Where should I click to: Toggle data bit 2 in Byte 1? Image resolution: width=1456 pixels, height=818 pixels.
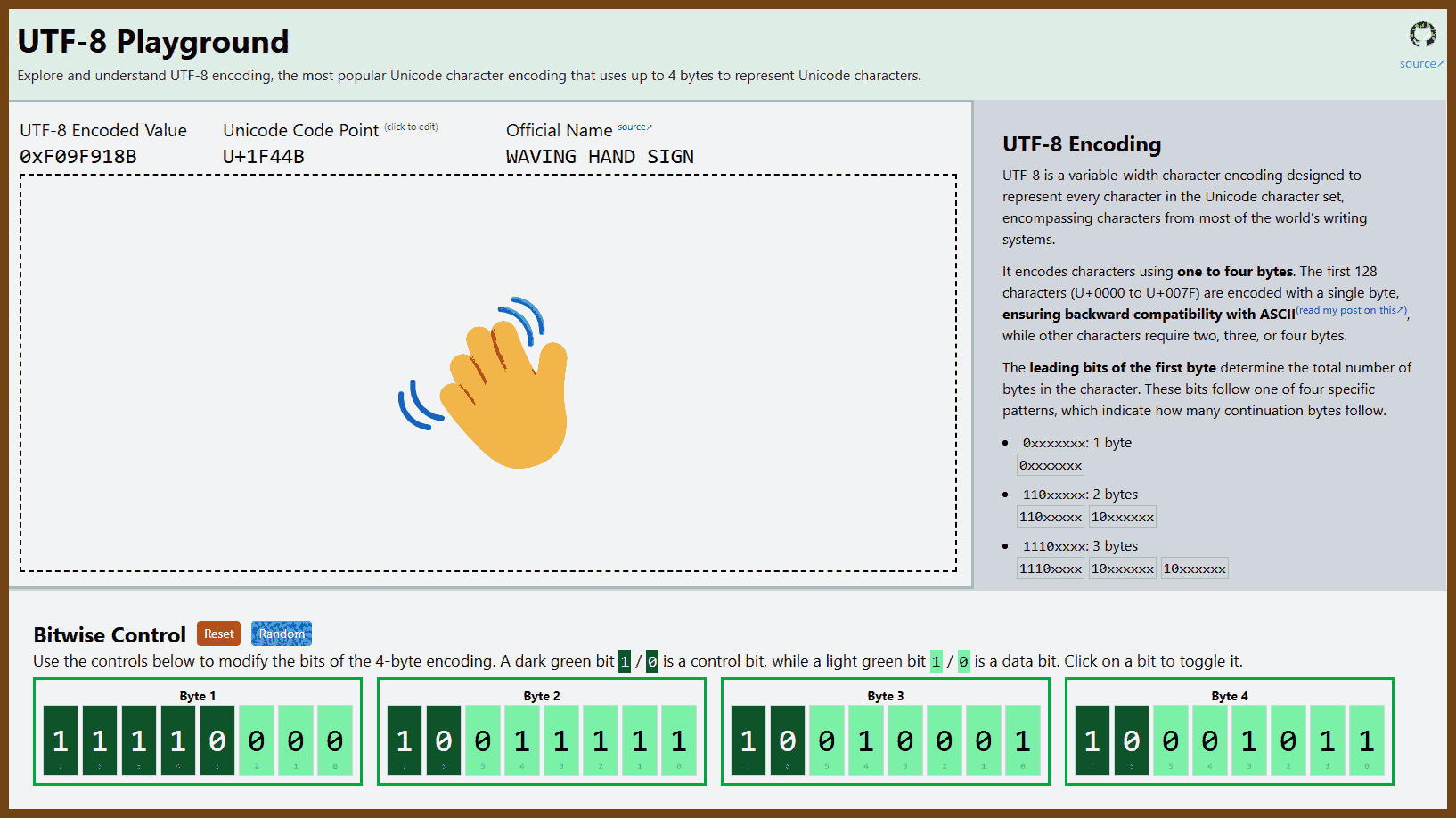(257, 740)
